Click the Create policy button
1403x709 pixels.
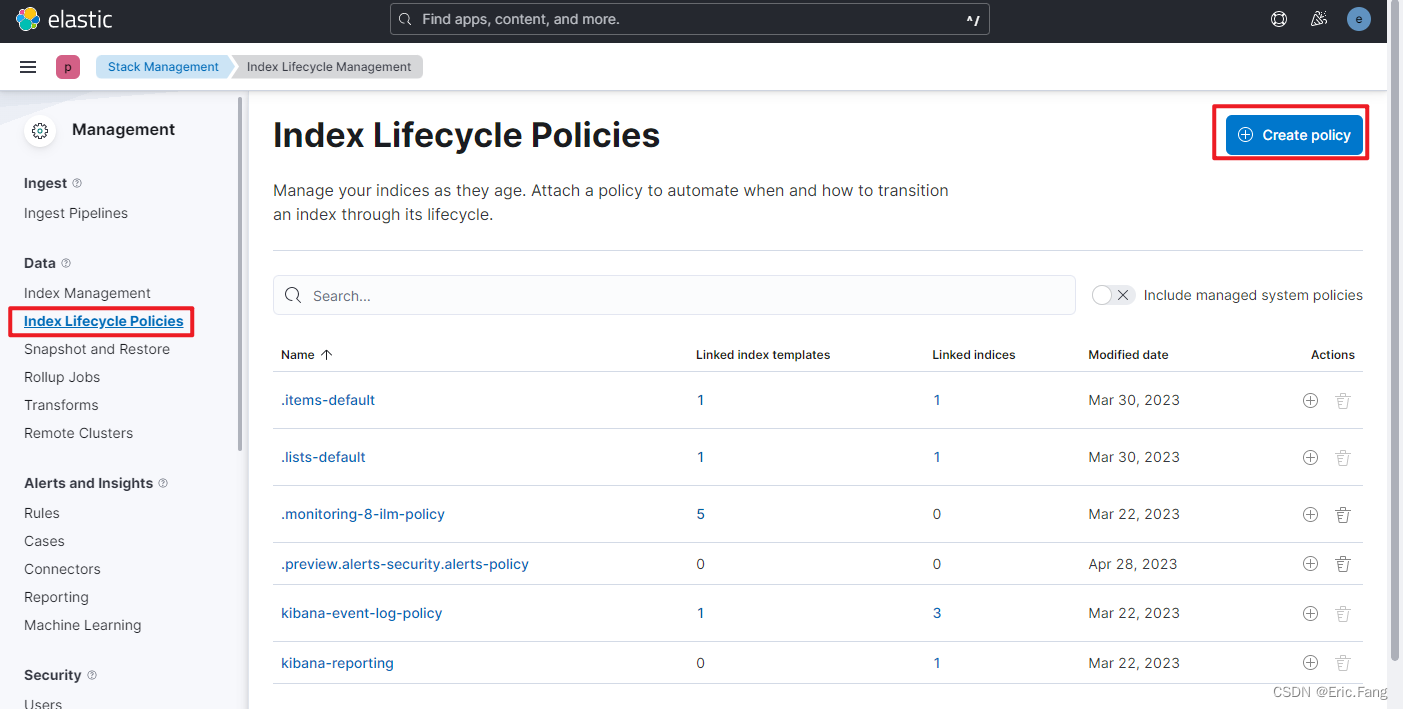pos(1293,134)
